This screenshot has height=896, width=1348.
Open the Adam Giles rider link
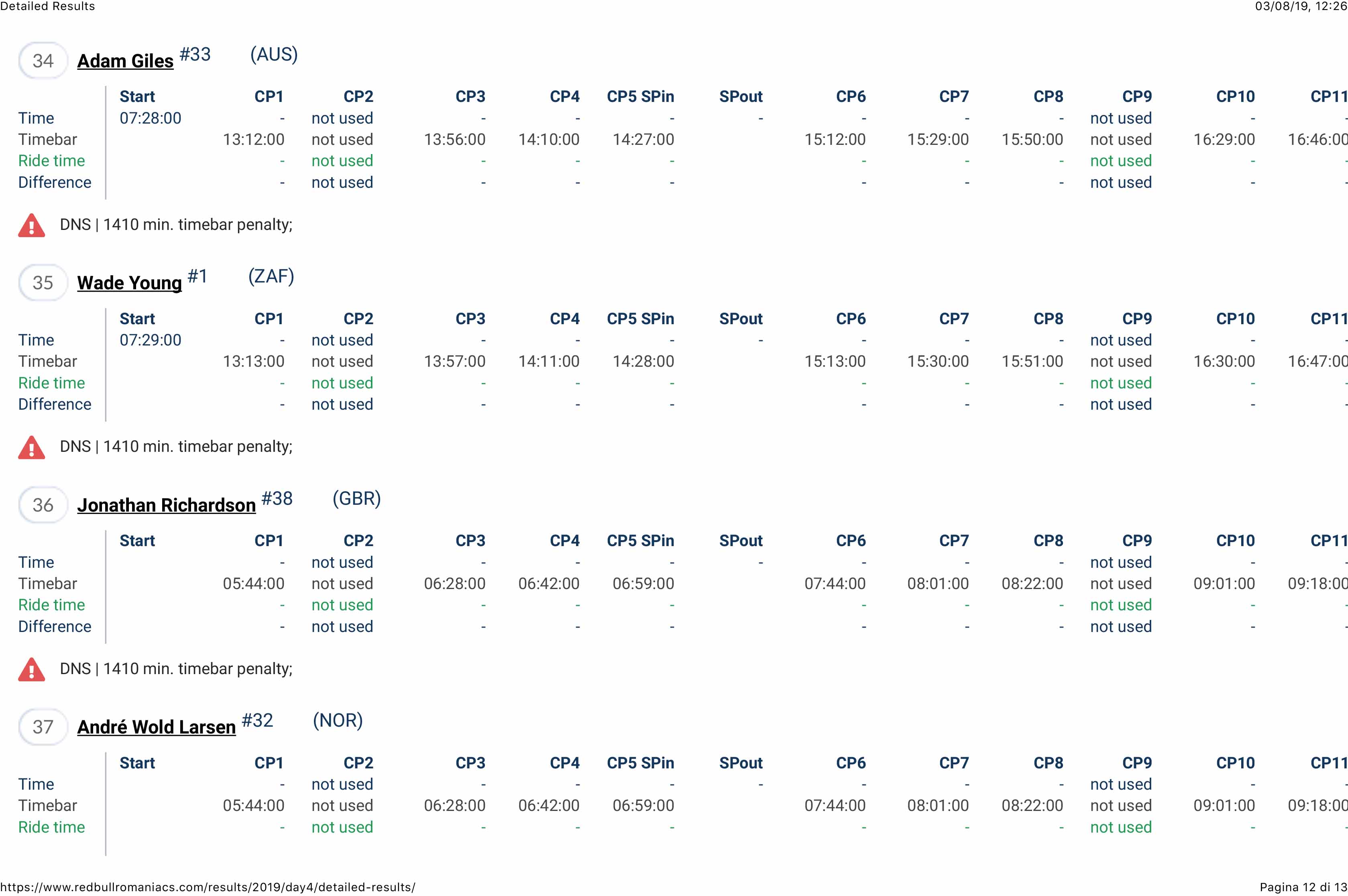click(125, 61)
